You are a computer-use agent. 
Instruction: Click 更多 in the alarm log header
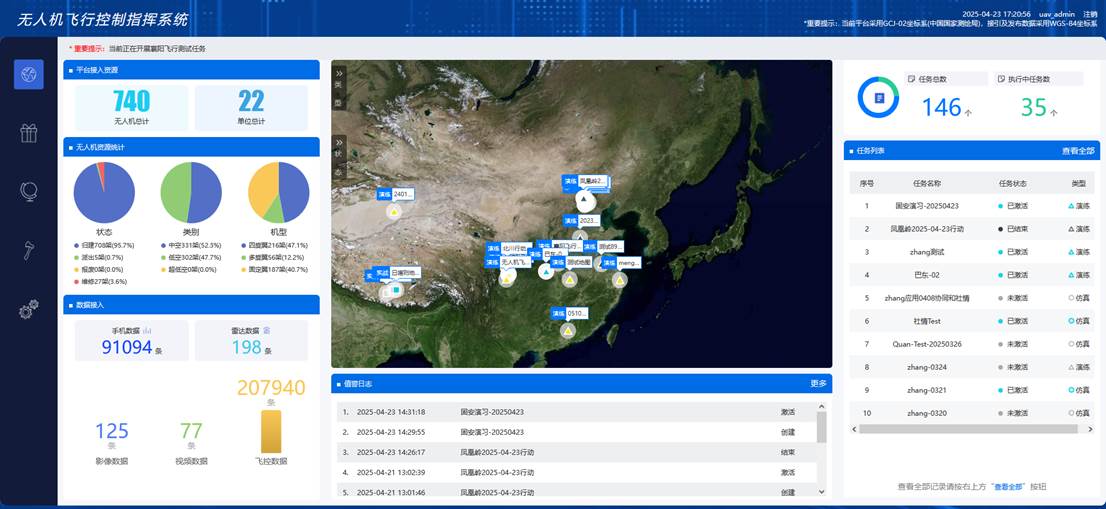(x=817, y=383)
